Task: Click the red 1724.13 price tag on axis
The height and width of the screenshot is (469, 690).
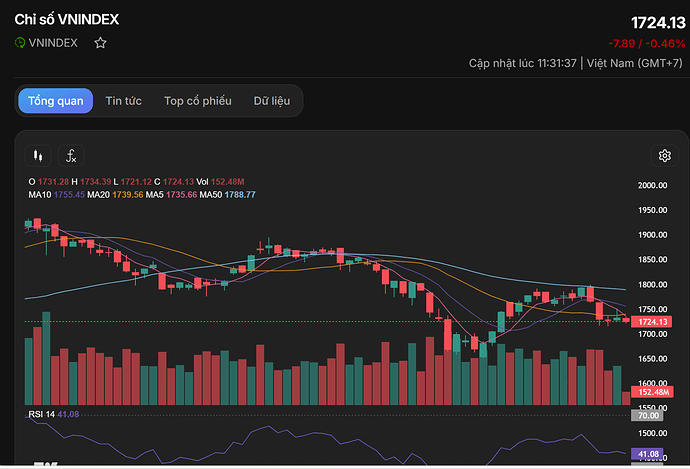Action: [651, 322]
